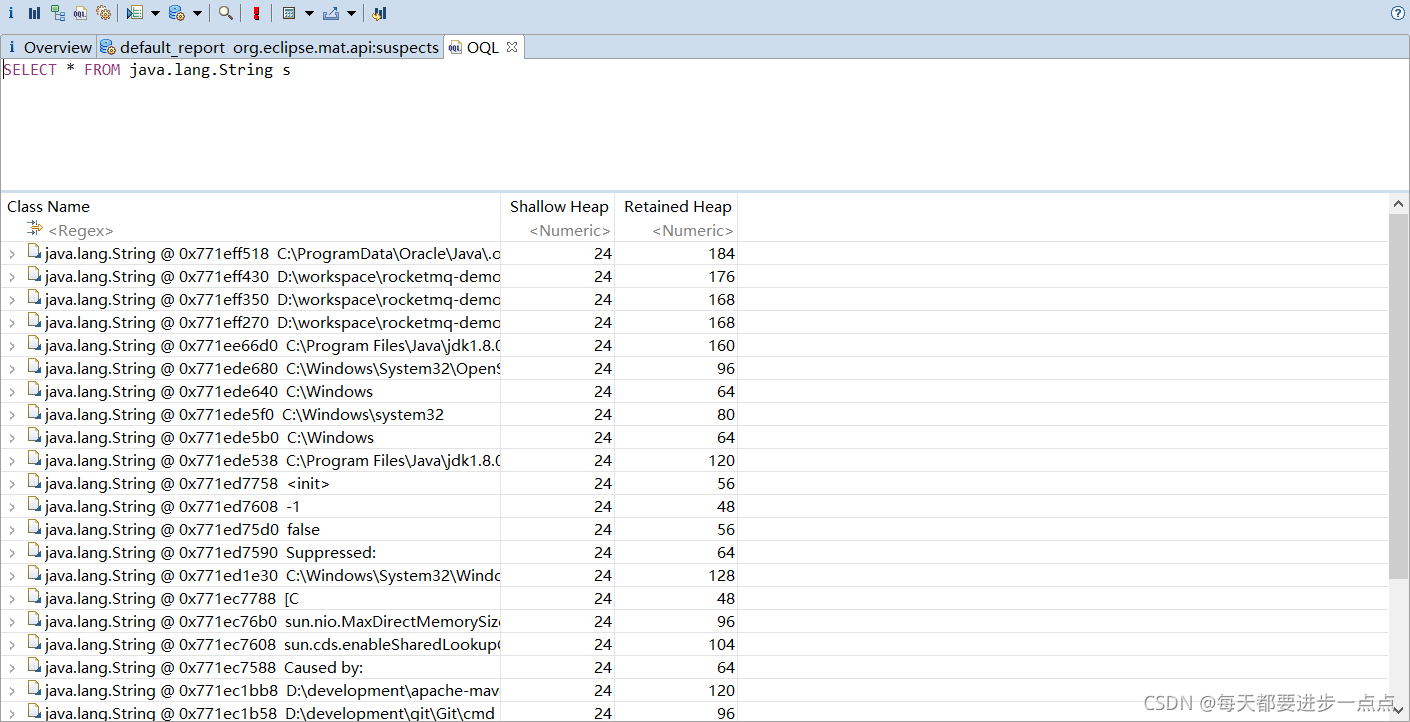The image size is (1410, 722).
Task: Sort by the Class Name column header
Action: 48,206
